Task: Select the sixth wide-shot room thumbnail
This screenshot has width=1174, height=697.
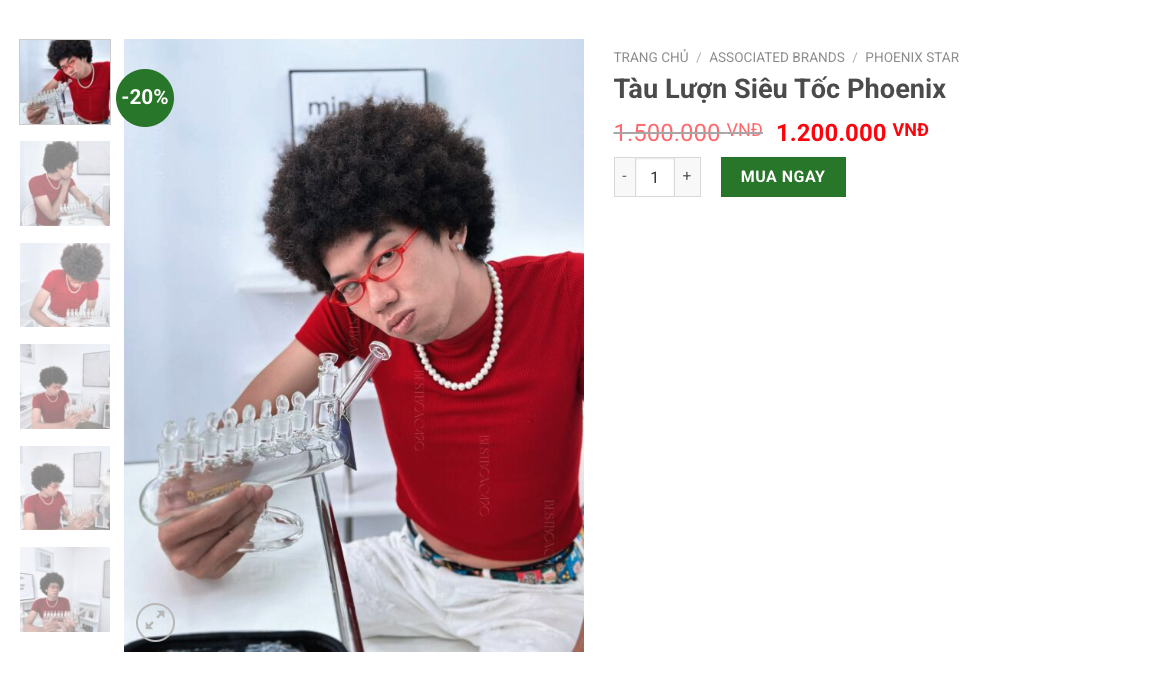Action: pos(65,590)
